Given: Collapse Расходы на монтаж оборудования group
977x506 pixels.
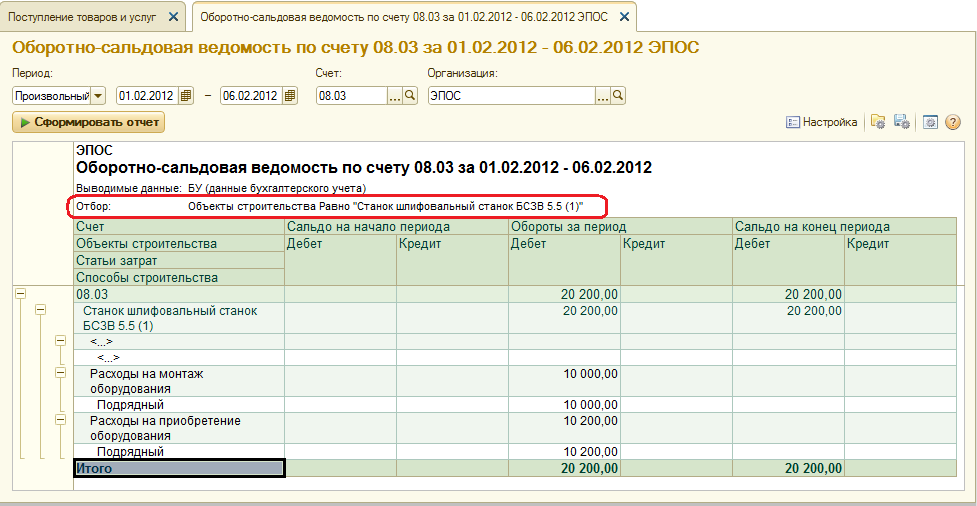Looking at the screenshot, I should click(x=60, y=372).
